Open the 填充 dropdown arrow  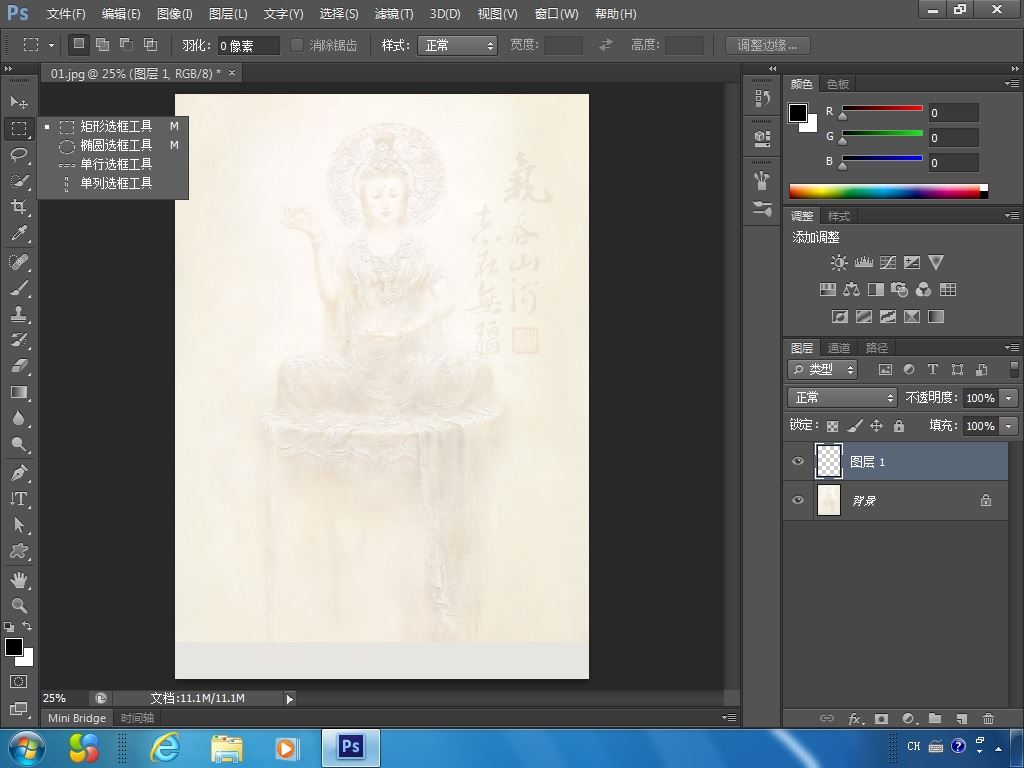click(x=1009, y=426)
